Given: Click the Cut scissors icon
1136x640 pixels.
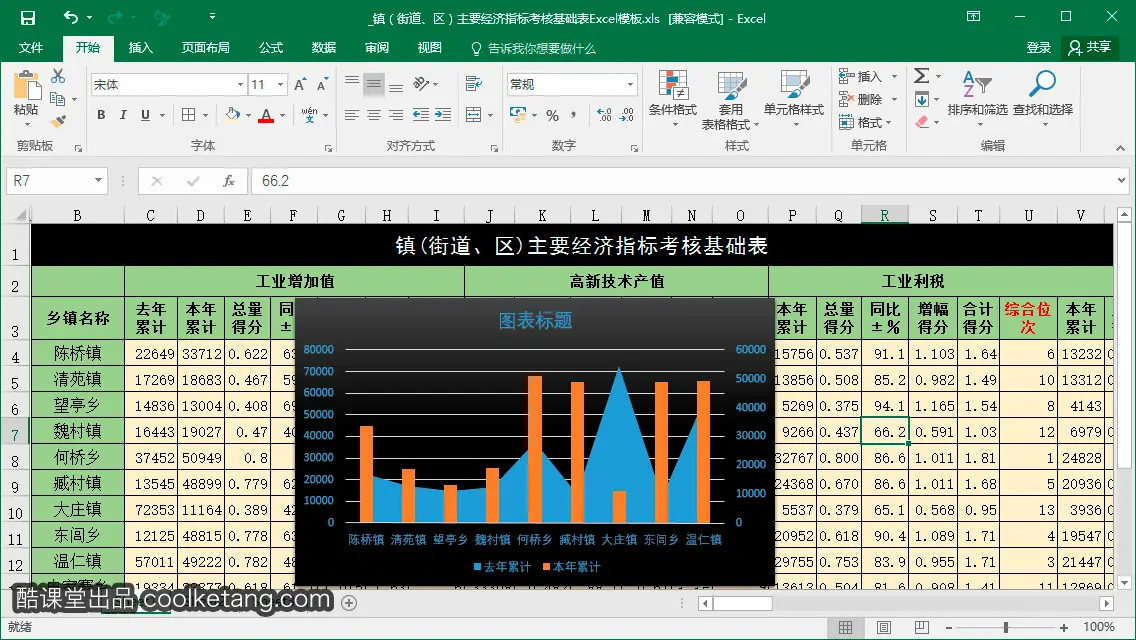Looking at the screenshot, I should 58,77.
